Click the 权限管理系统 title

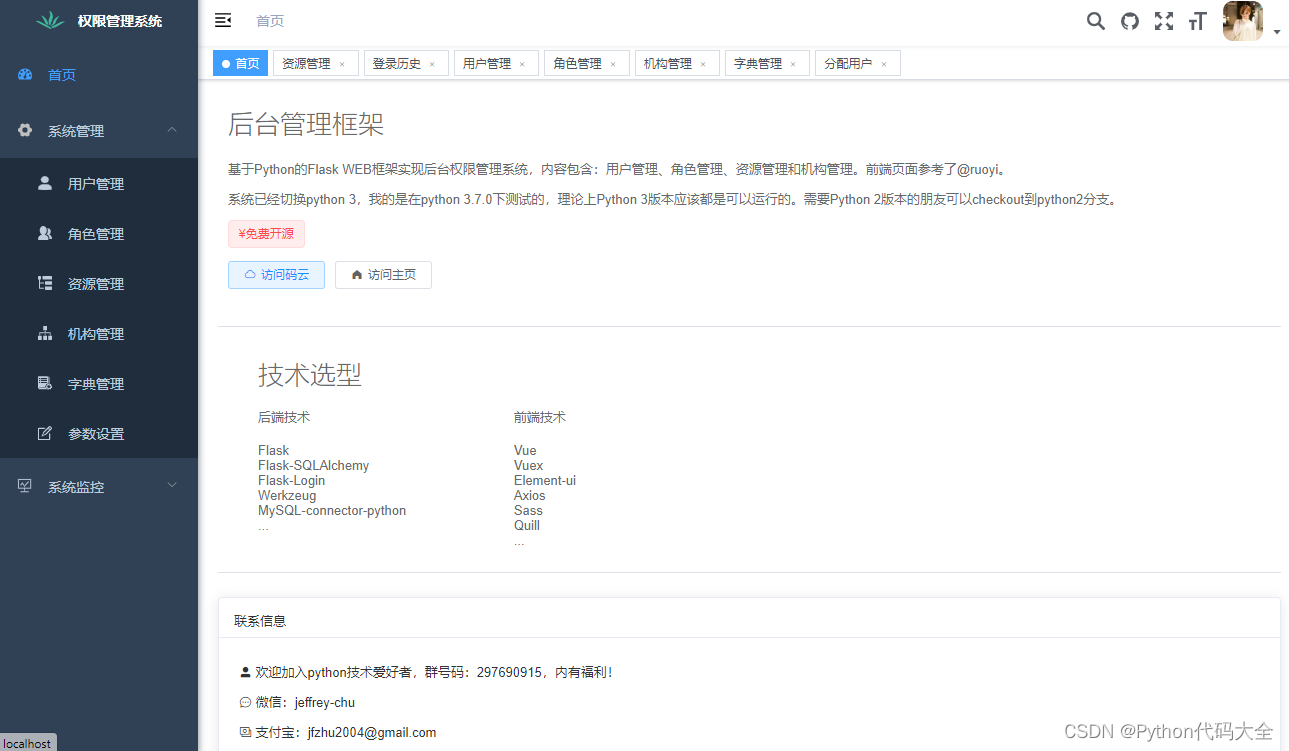(120, 21)
